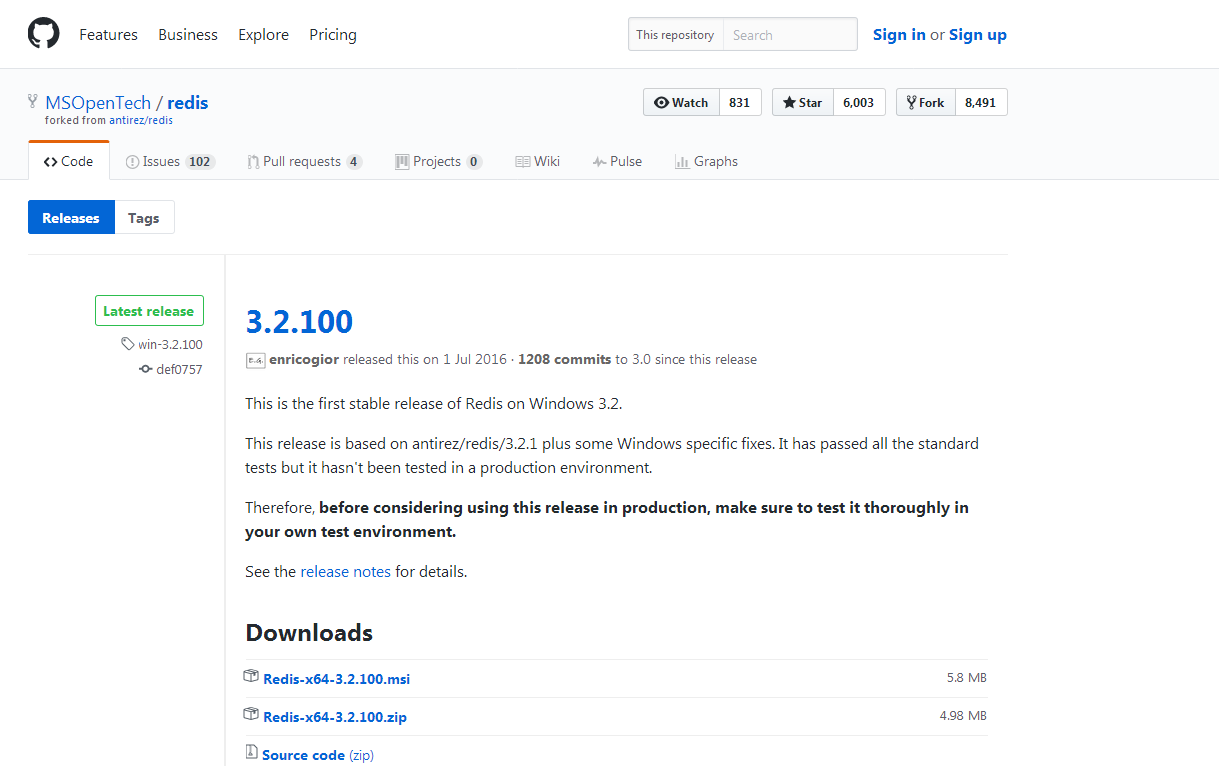Viewport: 1219px width, 766px height.
Task: Click the fork count 8,491
Action: (x=982, y=102)
